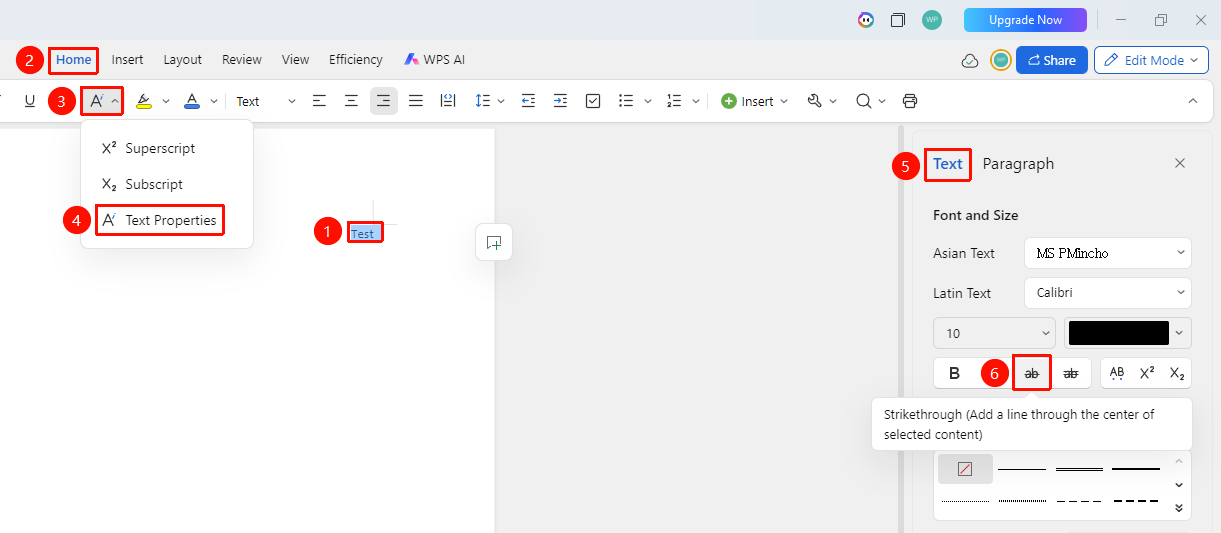Viewport: 1221px width, 533px height.
Task: Open the Latin Text Calibri dropdown
Action: click(x=1108, y=293)
